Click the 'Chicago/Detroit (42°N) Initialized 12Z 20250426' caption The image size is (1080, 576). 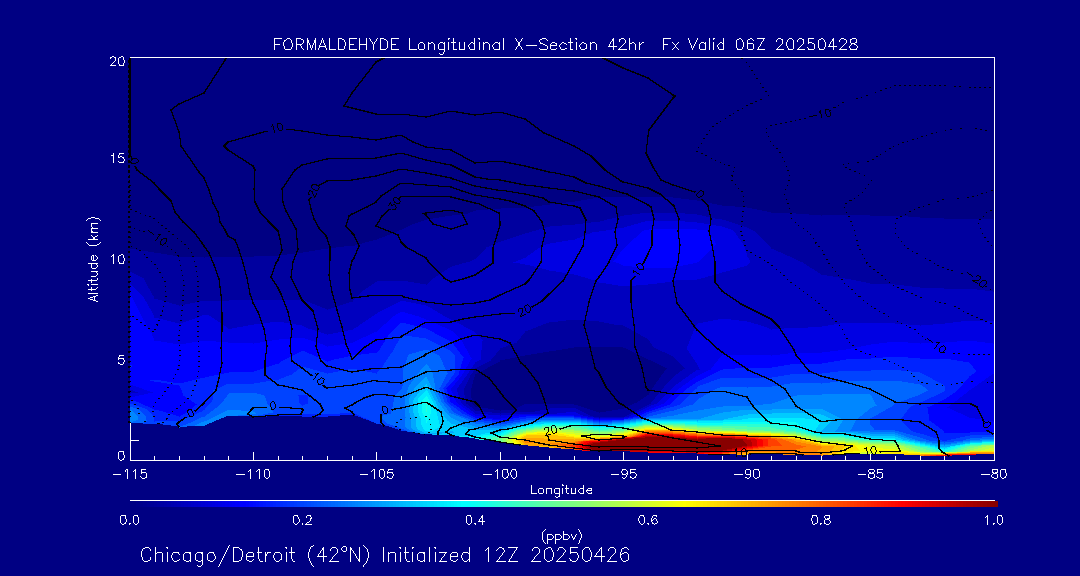click(x=385, y=555)
